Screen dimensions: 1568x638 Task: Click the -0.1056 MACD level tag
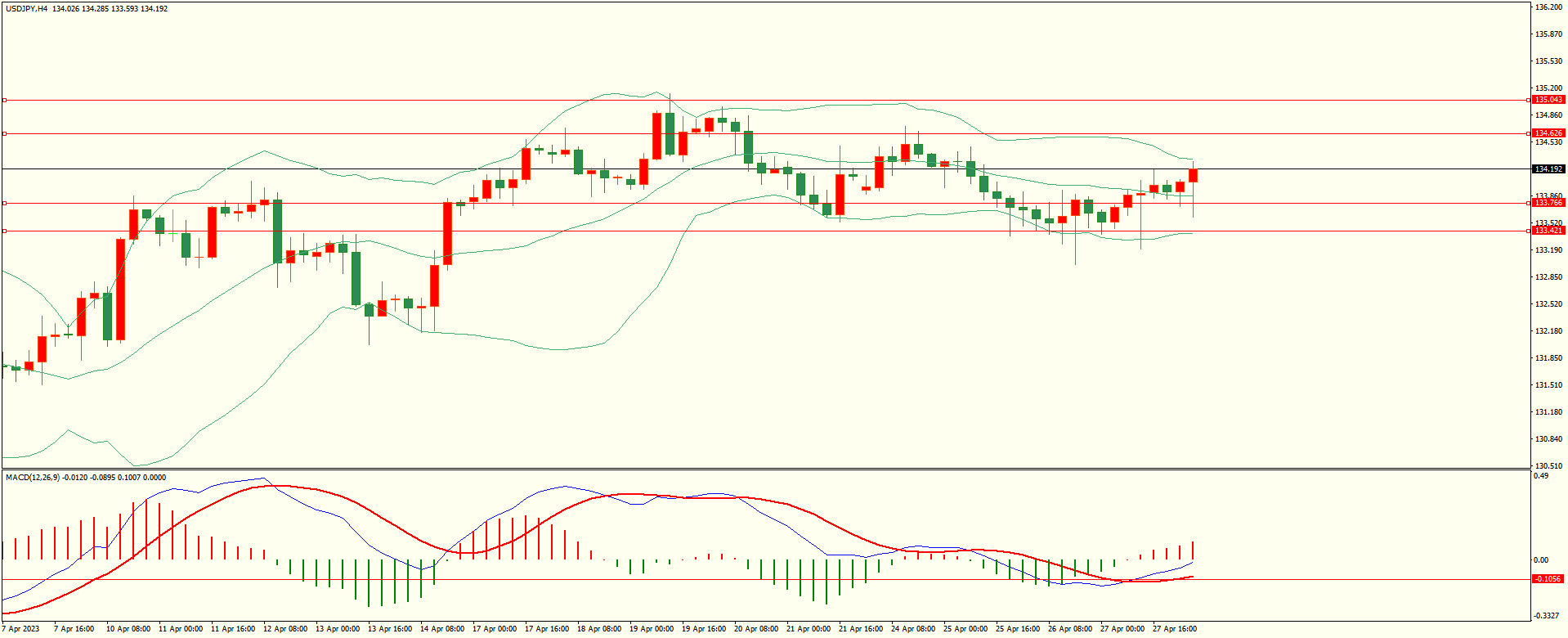coord(1548,579)
